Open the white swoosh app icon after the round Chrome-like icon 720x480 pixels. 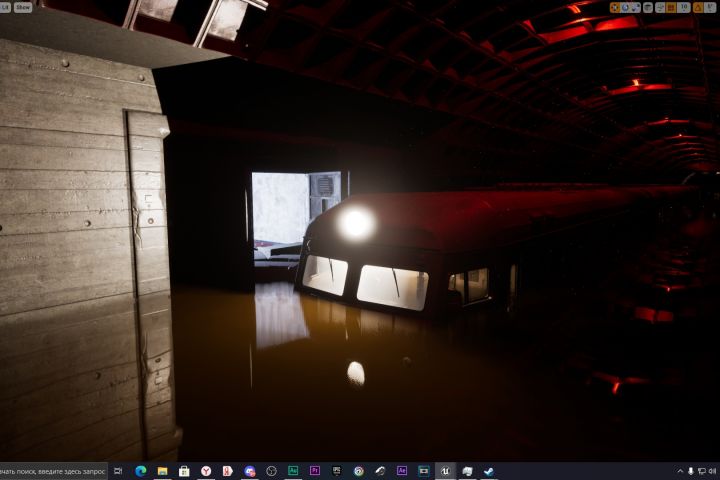pyautogui.click(x=380, y=471)
